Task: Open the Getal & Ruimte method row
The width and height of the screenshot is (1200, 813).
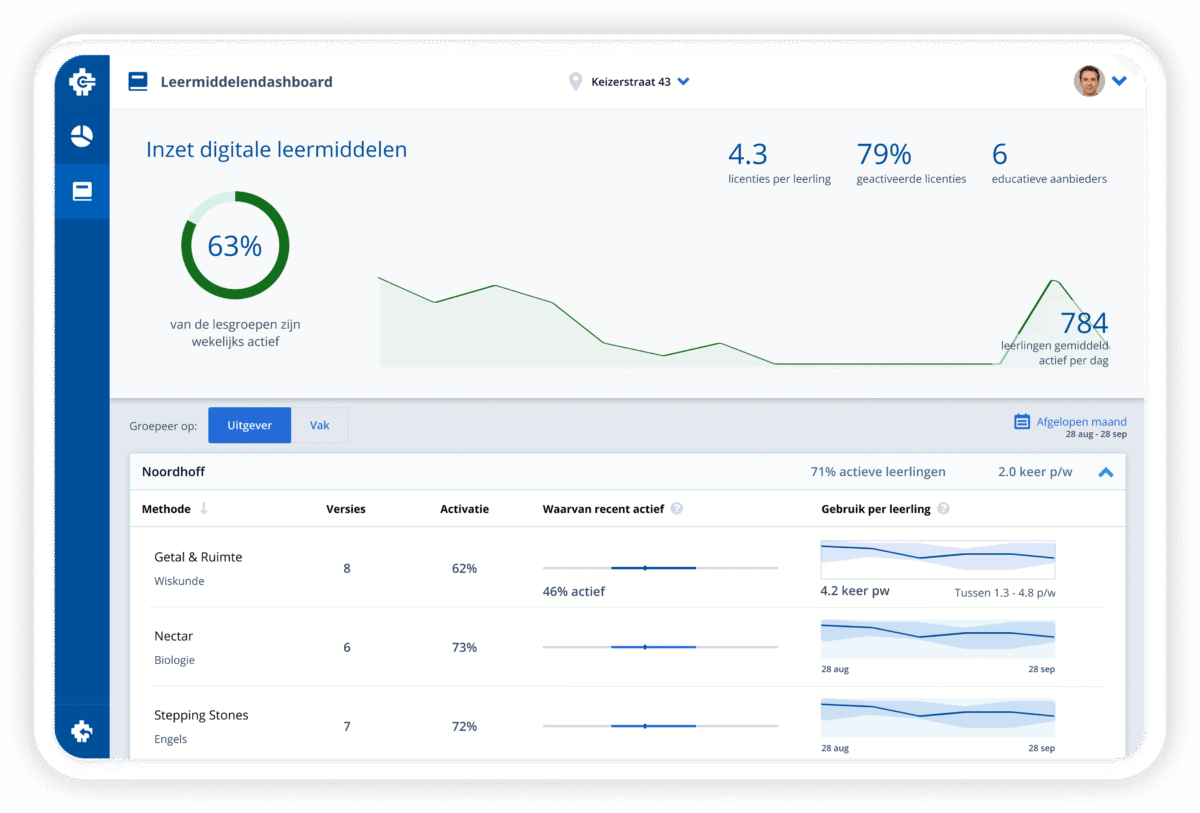Action: (198, 557)
